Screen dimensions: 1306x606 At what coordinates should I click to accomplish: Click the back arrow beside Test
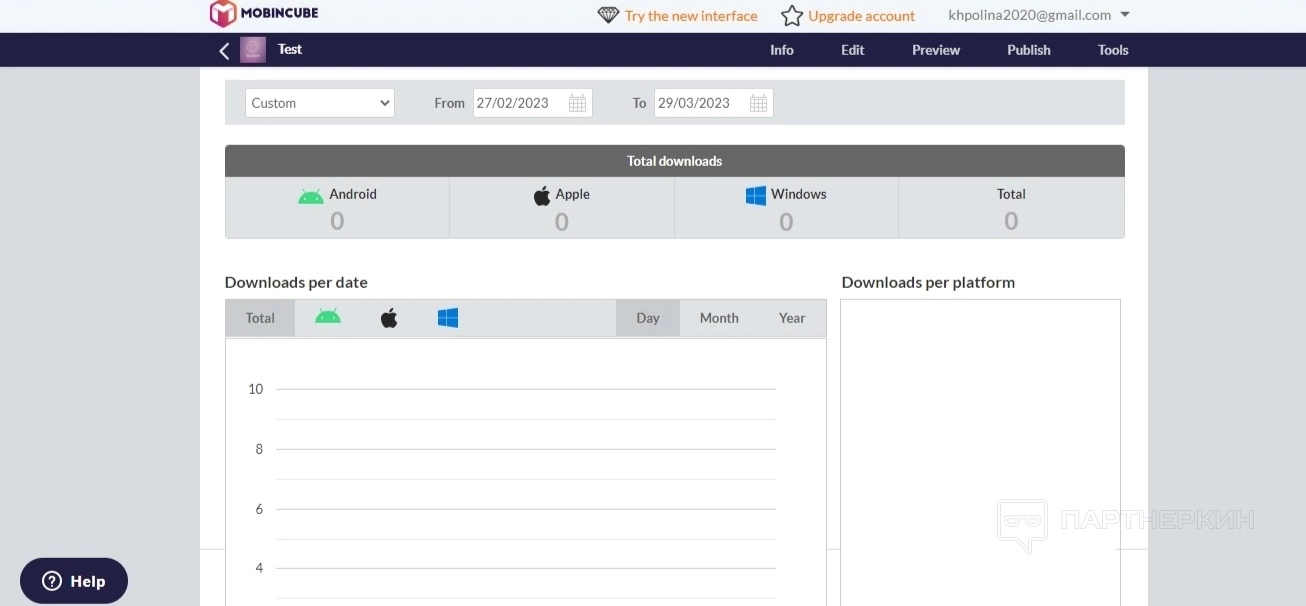click(224, 50)
